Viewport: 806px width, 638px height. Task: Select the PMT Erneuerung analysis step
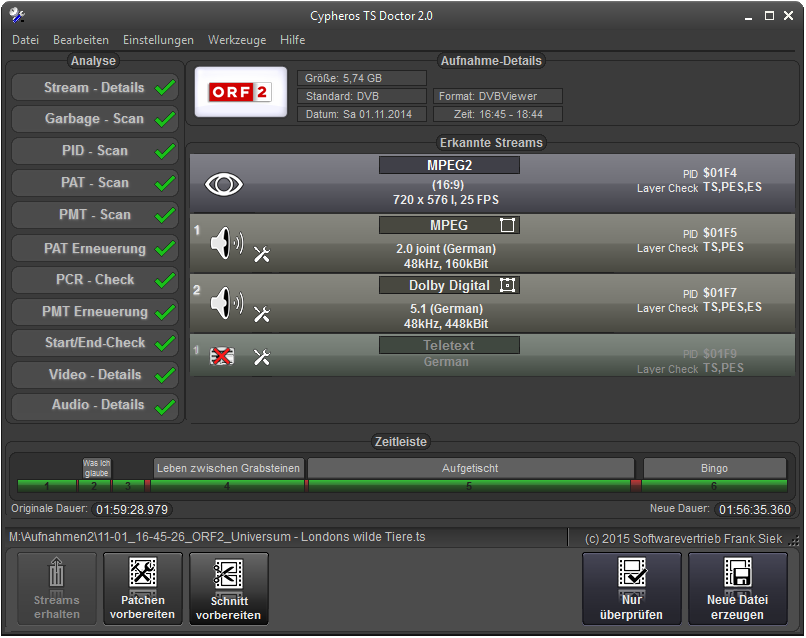click(x=95, y=312)
